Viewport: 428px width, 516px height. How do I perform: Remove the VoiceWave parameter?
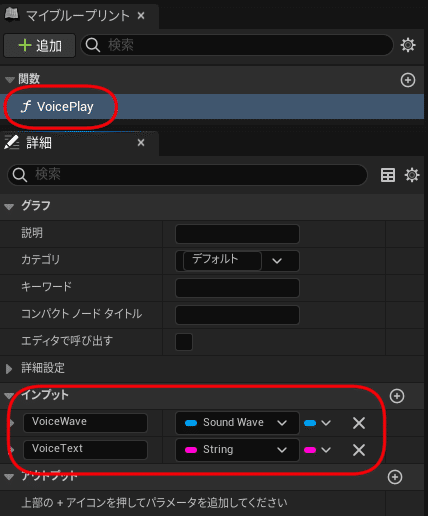[x=359, y=423]
